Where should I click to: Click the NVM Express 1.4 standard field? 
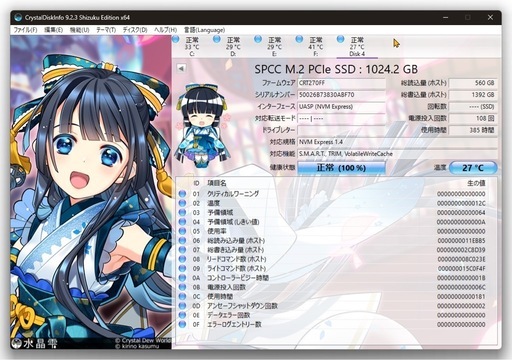pos(397,142)
